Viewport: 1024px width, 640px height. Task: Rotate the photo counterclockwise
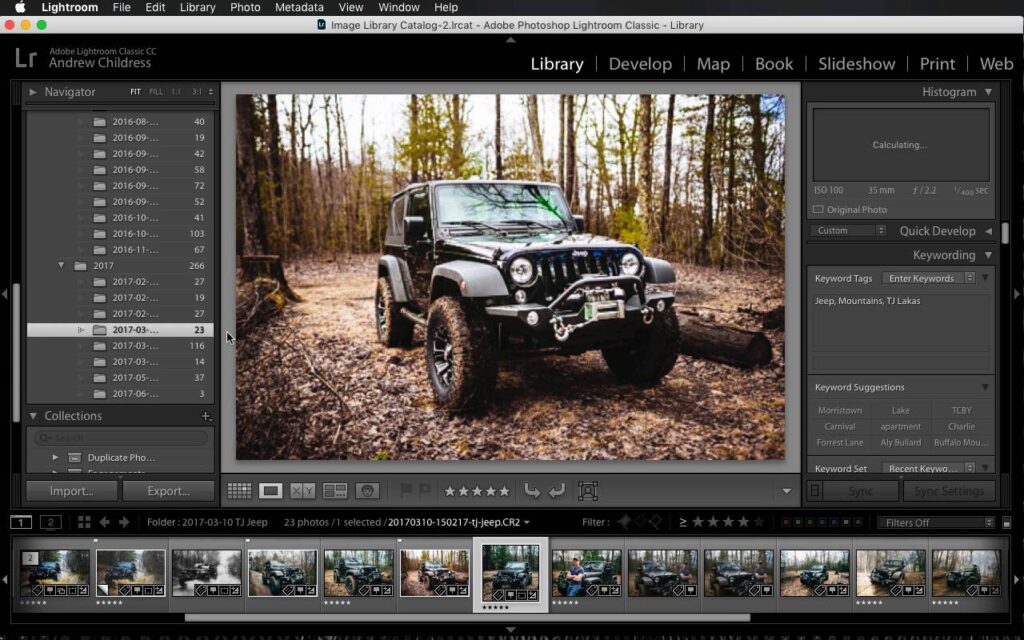click(x=535, y=490)
